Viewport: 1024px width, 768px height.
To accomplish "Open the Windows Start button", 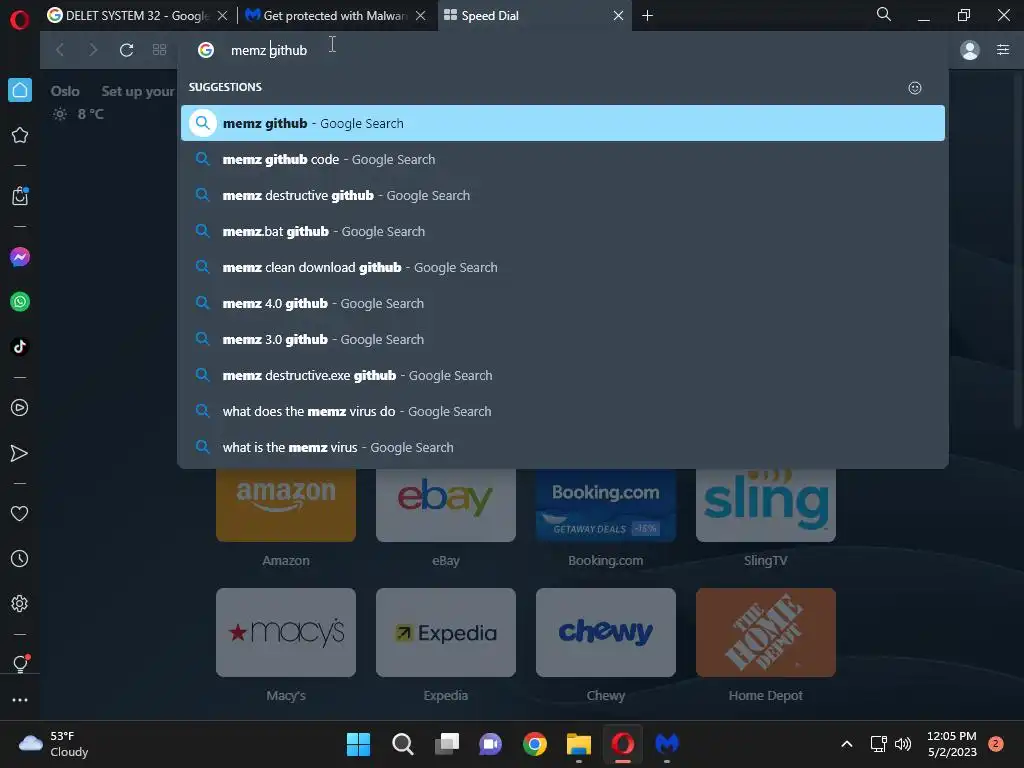I will [358, 744].
